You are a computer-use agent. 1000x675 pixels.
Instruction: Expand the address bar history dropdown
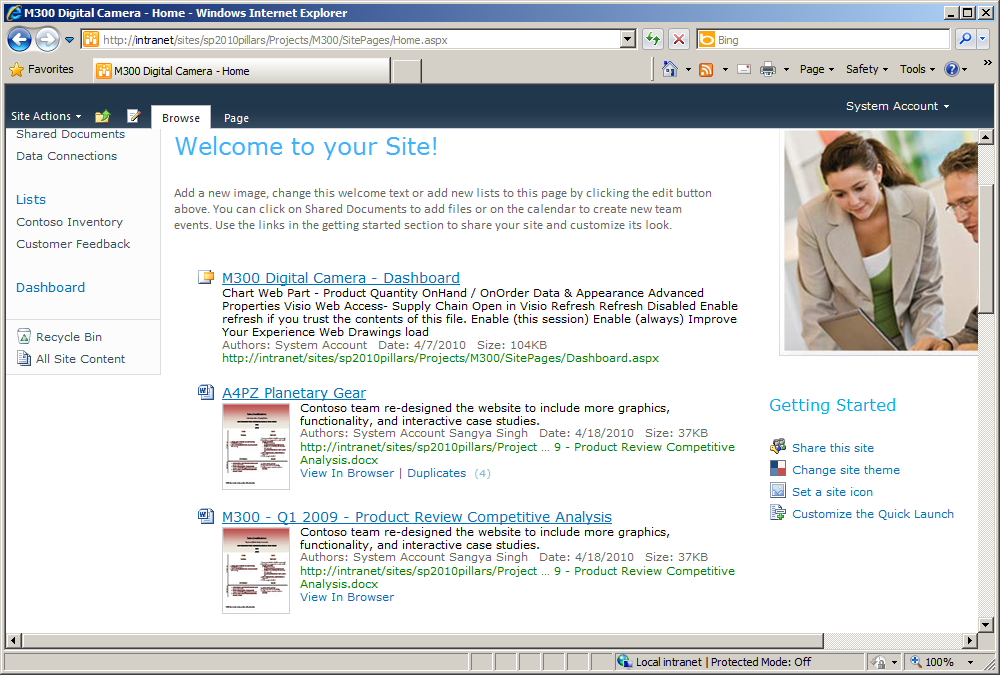(628, 40)
